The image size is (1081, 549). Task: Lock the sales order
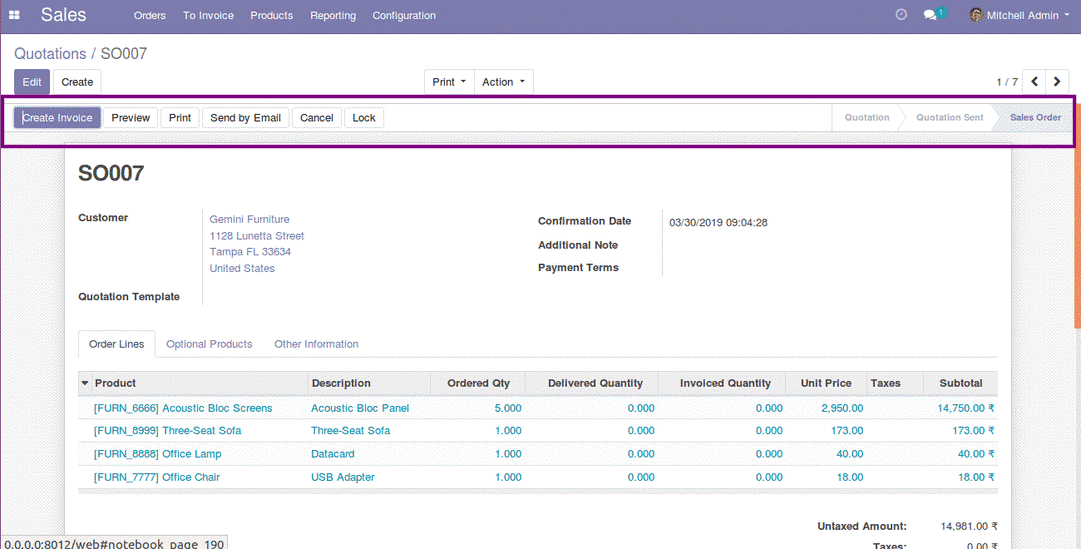(x=364, y=118)
